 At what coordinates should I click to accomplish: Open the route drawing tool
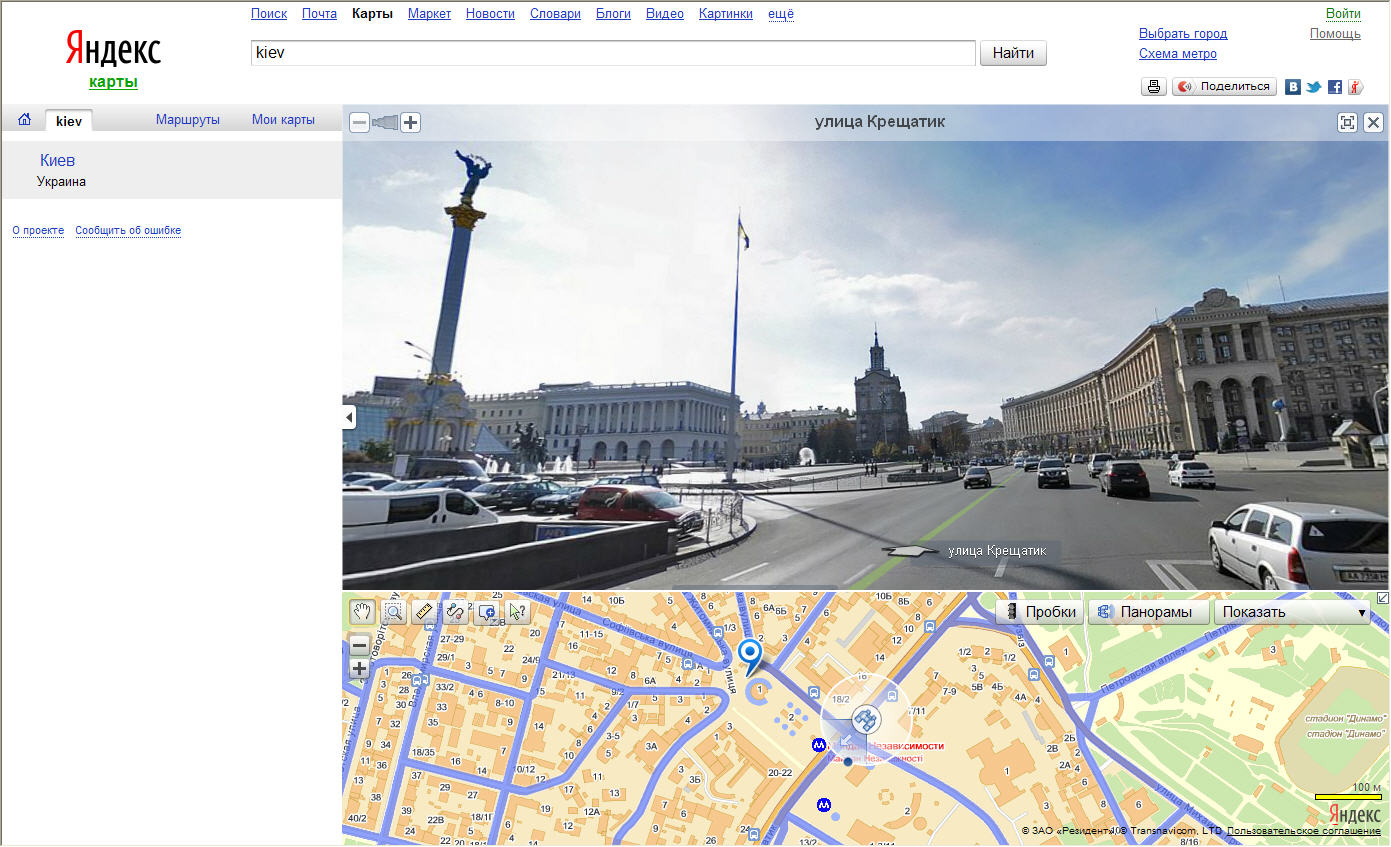click(455, 611)
